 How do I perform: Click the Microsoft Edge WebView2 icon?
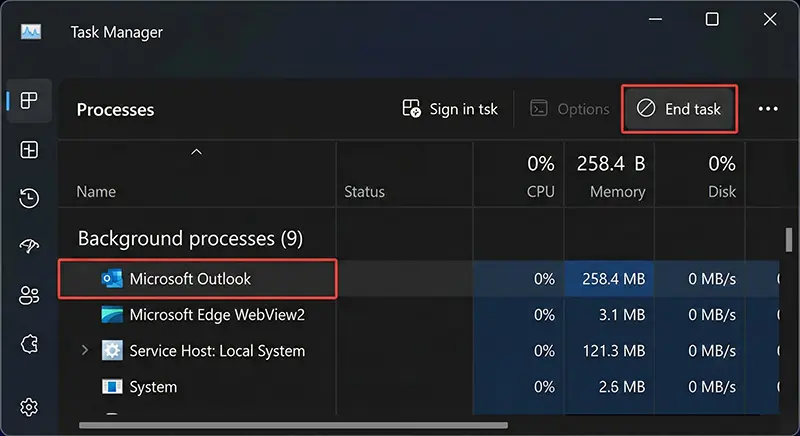pyautogui.click(x=112, y=315)
